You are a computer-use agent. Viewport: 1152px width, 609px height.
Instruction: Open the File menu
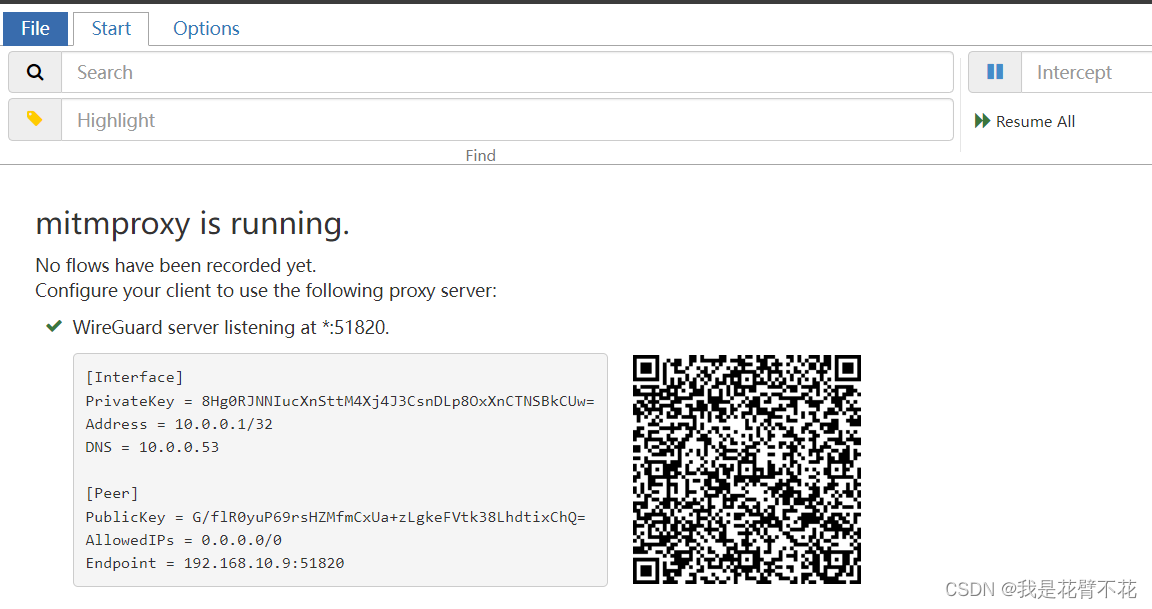click(35, 28)
